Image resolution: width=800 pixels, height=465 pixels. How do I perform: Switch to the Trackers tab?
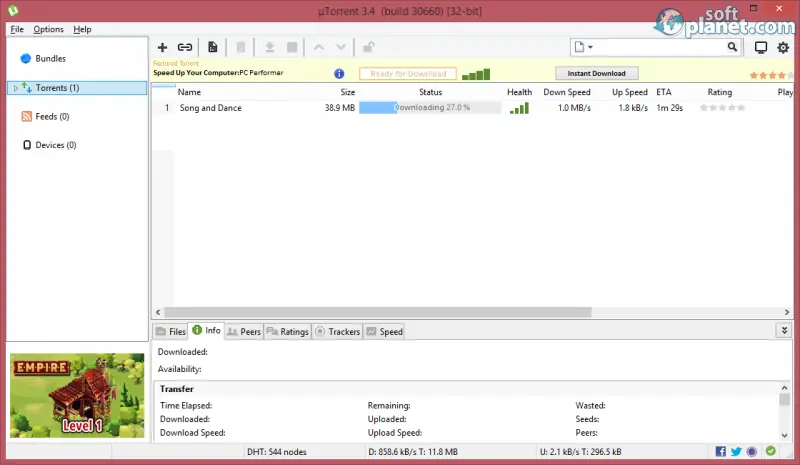[x=337, y=332]
